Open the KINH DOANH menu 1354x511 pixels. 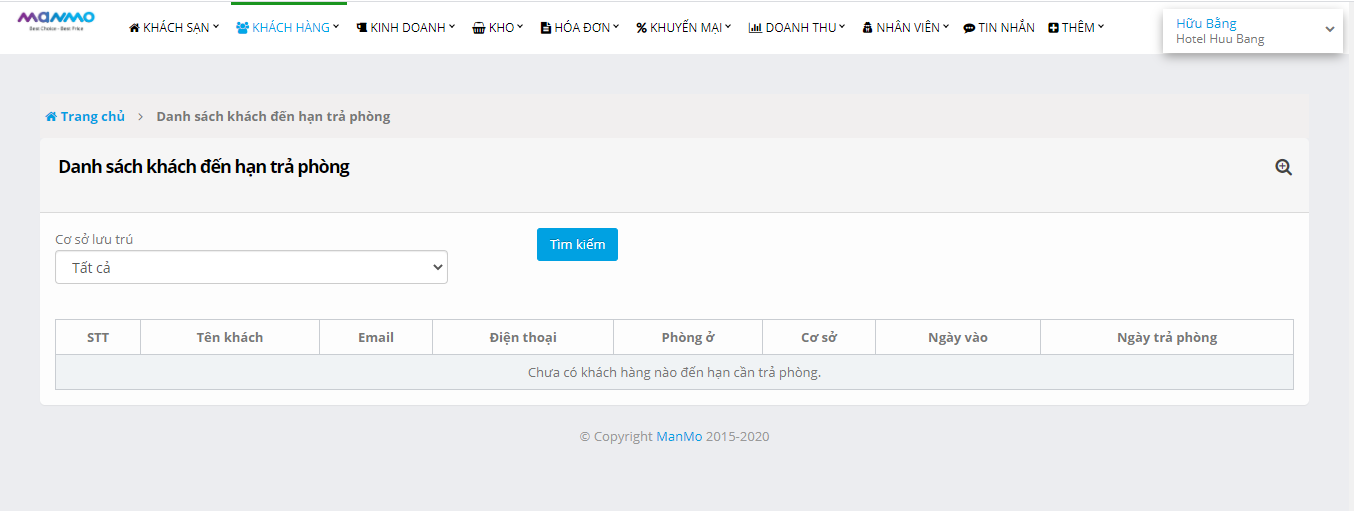pos(406,28)
